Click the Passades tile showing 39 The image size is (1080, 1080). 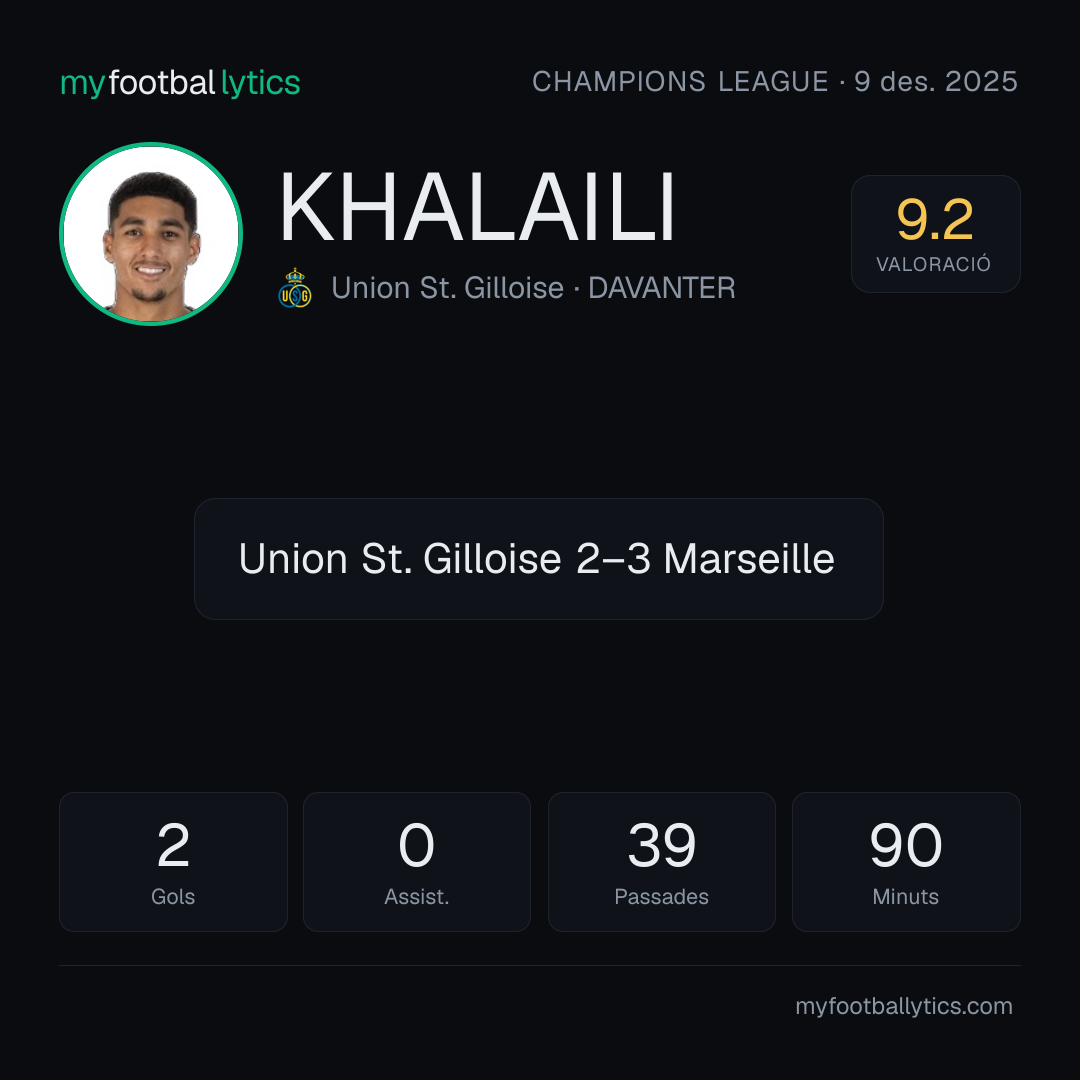pyautogui.click(x=661, y=862)
